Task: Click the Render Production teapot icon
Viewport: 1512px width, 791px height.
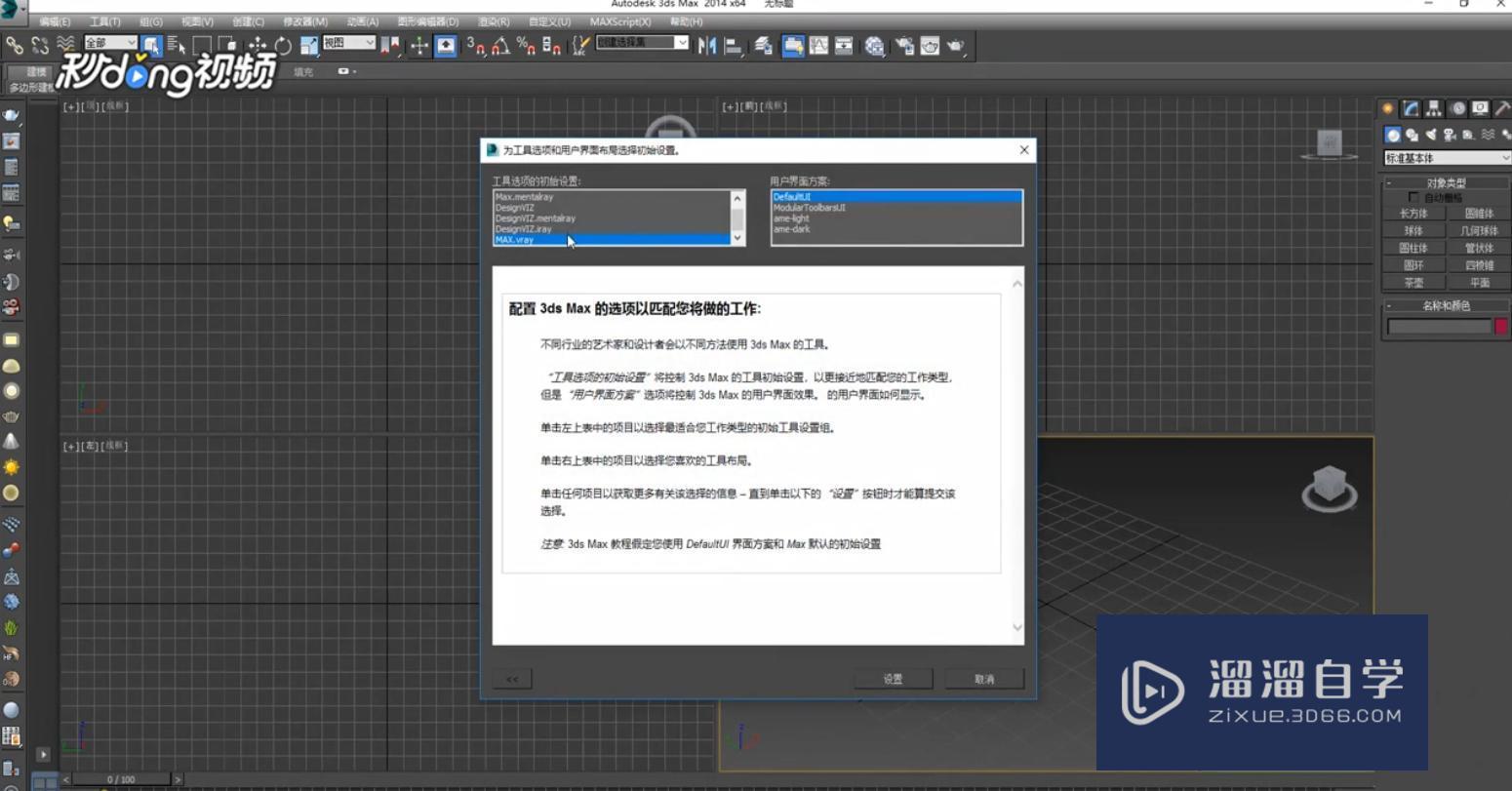Action: (956, 45)
